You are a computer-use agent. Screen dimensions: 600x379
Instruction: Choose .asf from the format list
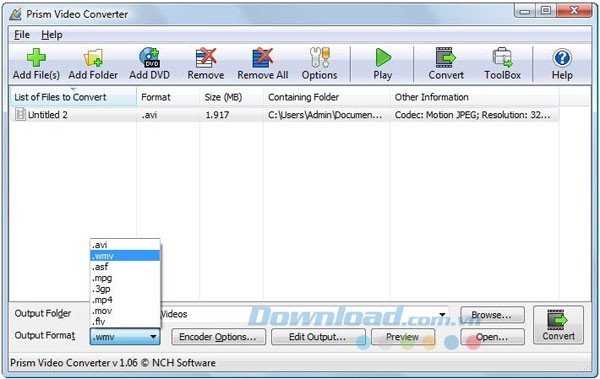[125, 266]
